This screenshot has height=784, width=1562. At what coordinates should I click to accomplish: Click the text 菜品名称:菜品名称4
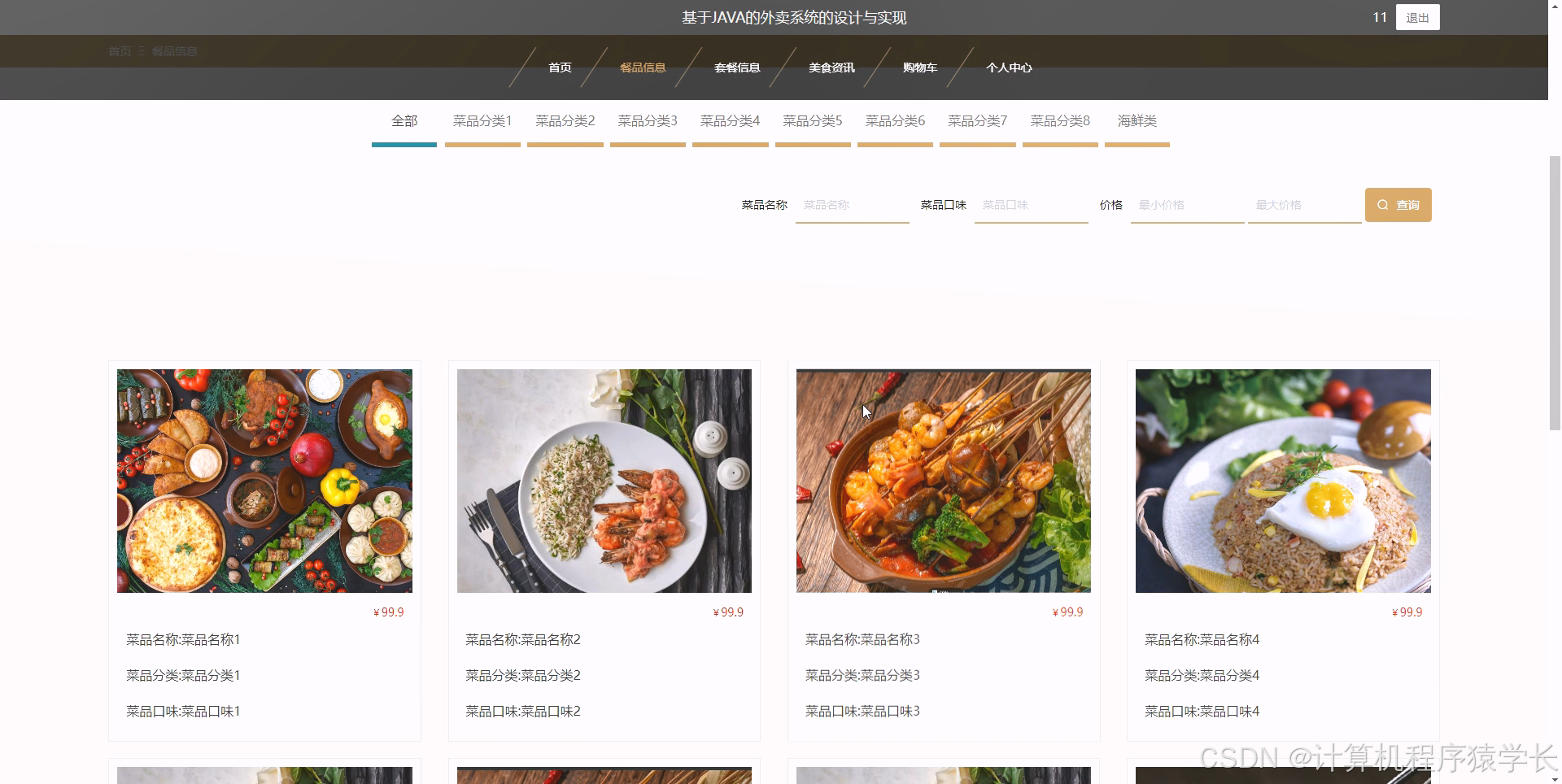pos(1202,640)
